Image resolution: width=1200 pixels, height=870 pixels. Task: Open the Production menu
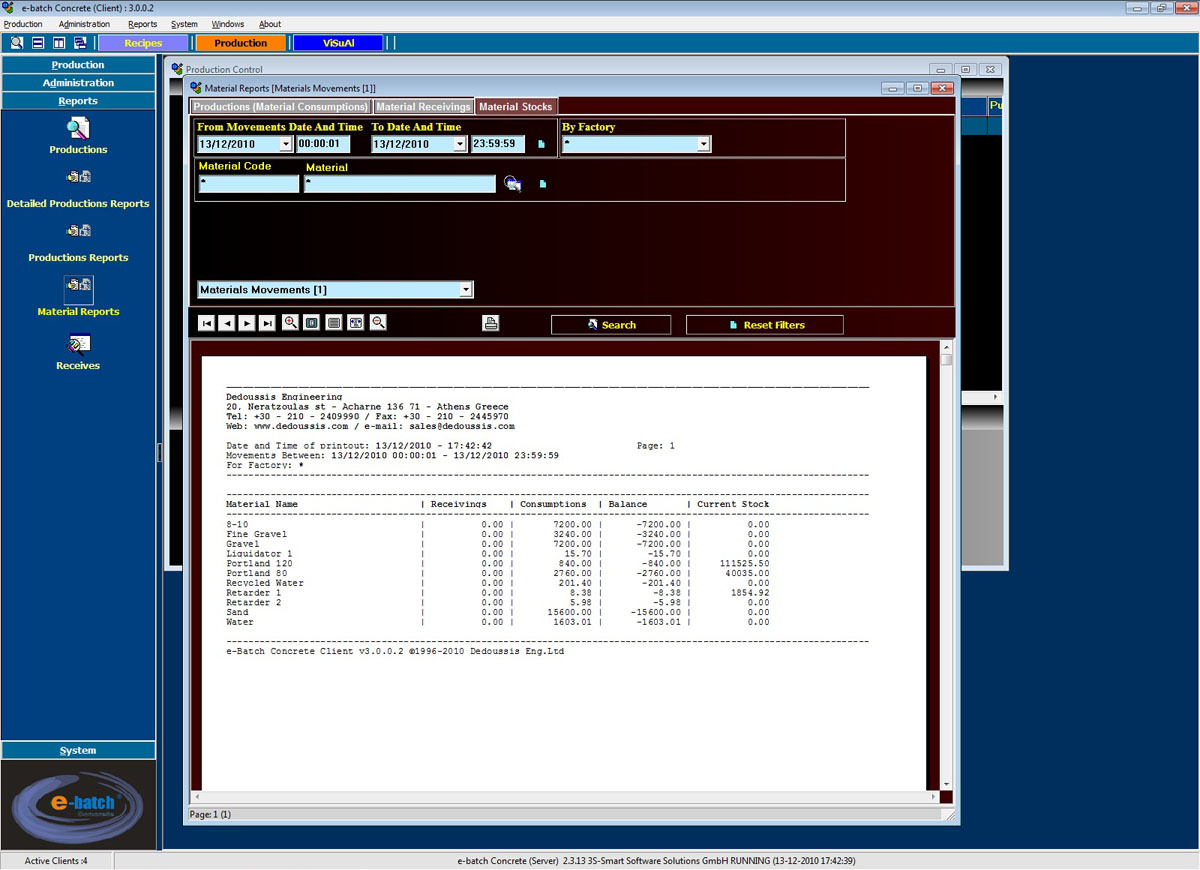[23, 24]
